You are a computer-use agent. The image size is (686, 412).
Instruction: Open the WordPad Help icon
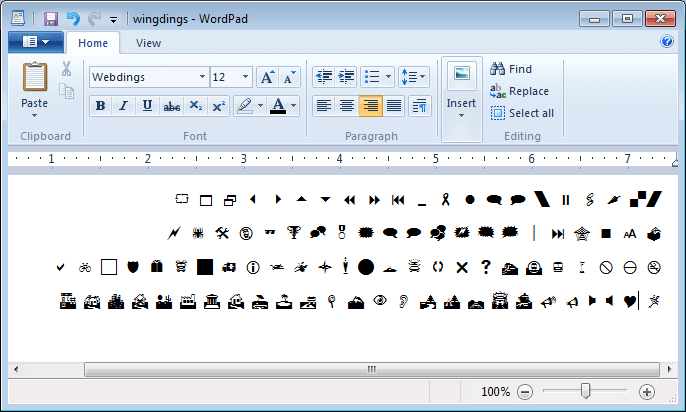point(667,42)
